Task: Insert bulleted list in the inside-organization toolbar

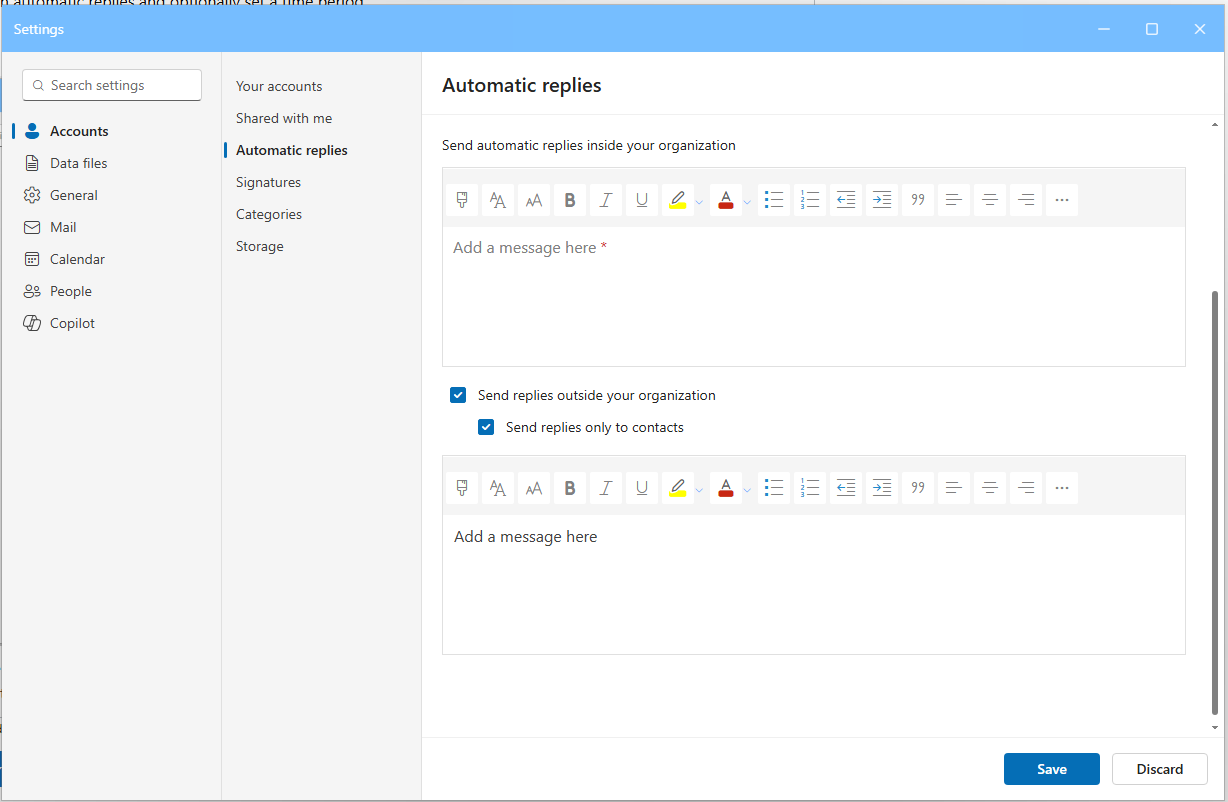Action: pyautogui.click(x=774, y=200)
